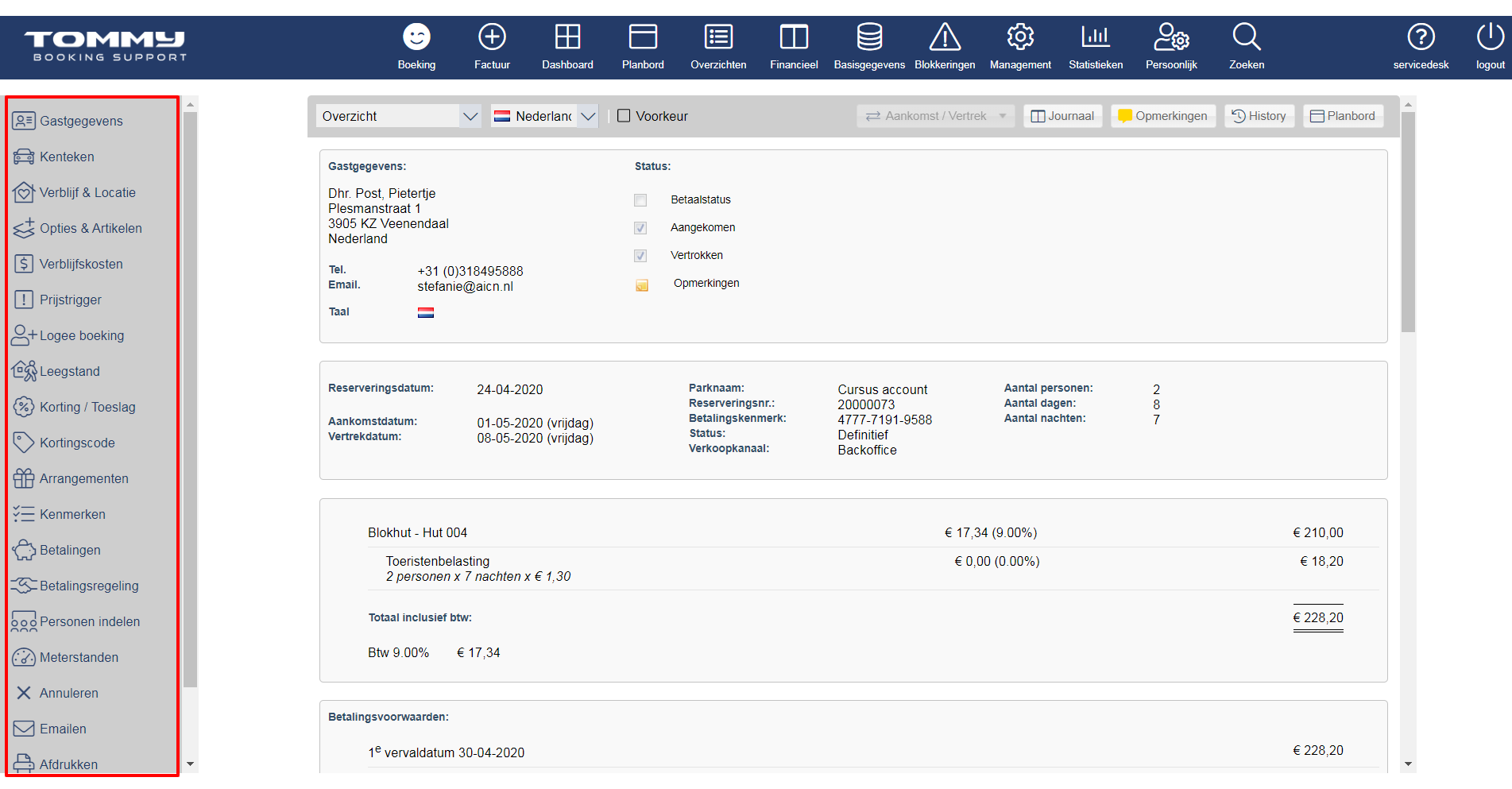
Task: Click the Kenteken car icon in the sidebar
Action: 24,157
